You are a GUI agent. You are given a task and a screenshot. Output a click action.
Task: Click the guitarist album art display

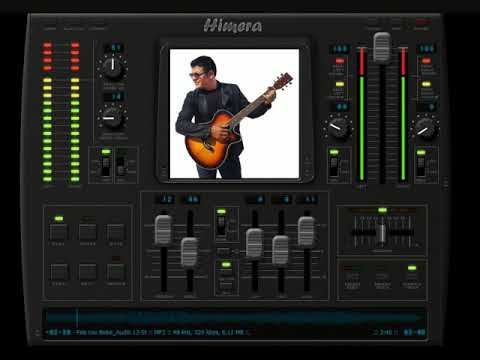(234, 114)
